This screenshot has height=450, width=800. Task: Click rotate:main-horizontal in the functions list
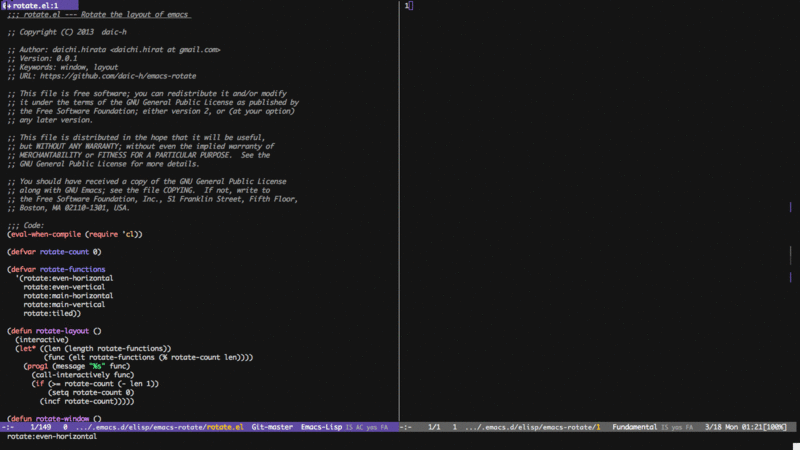pyautogui.click(x=68, y=295)
